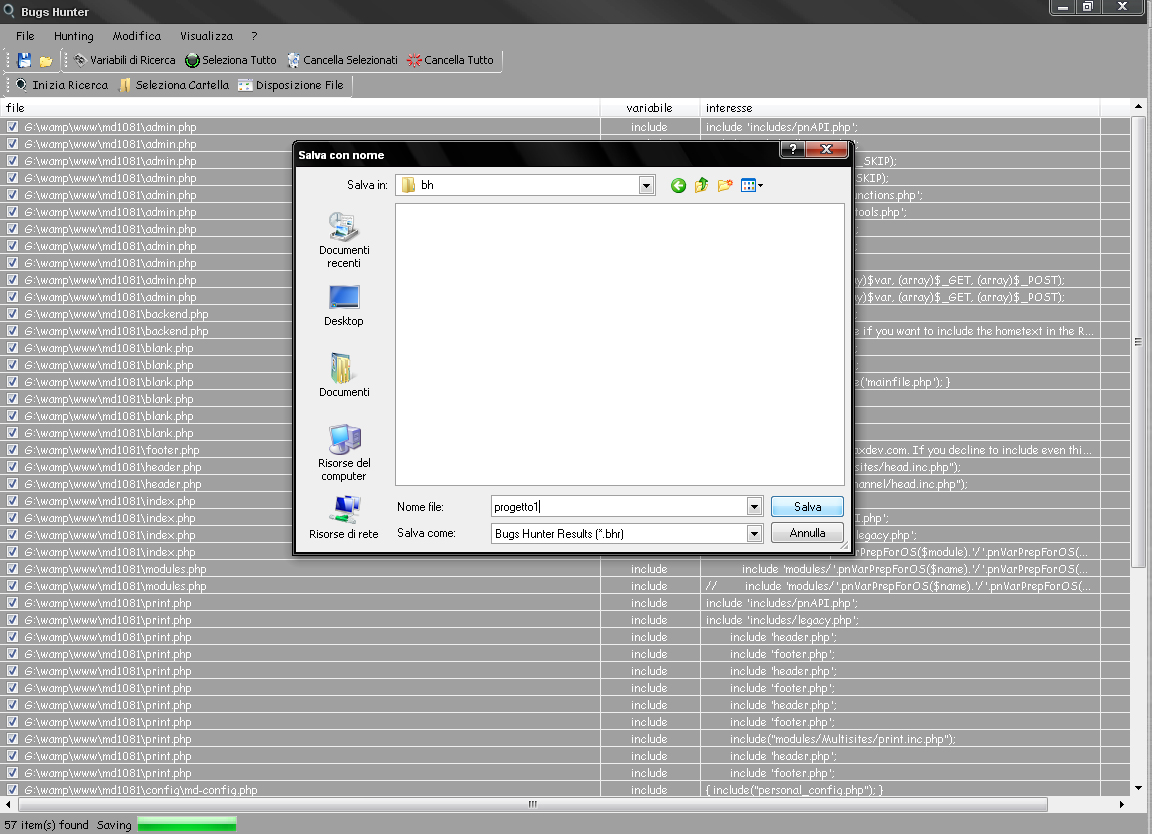Toggle checkbox for print.php 'includes/legacy.php' row
This screenshot has height=834, width=1152.
coord(12,619)
